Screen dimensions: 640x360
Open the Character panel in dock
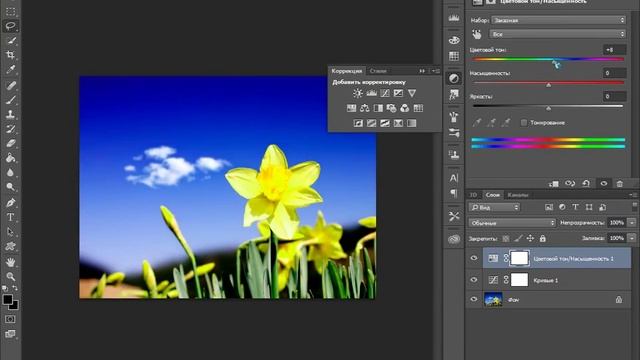point(454,178)
